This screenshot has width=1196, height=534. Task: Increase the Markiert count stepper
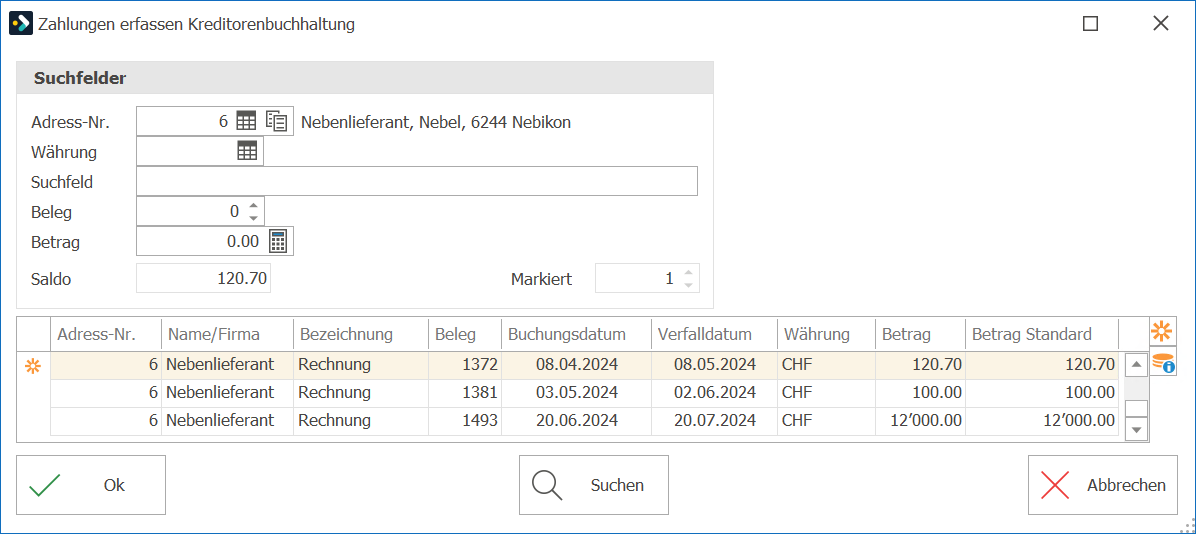click(689, 272)
